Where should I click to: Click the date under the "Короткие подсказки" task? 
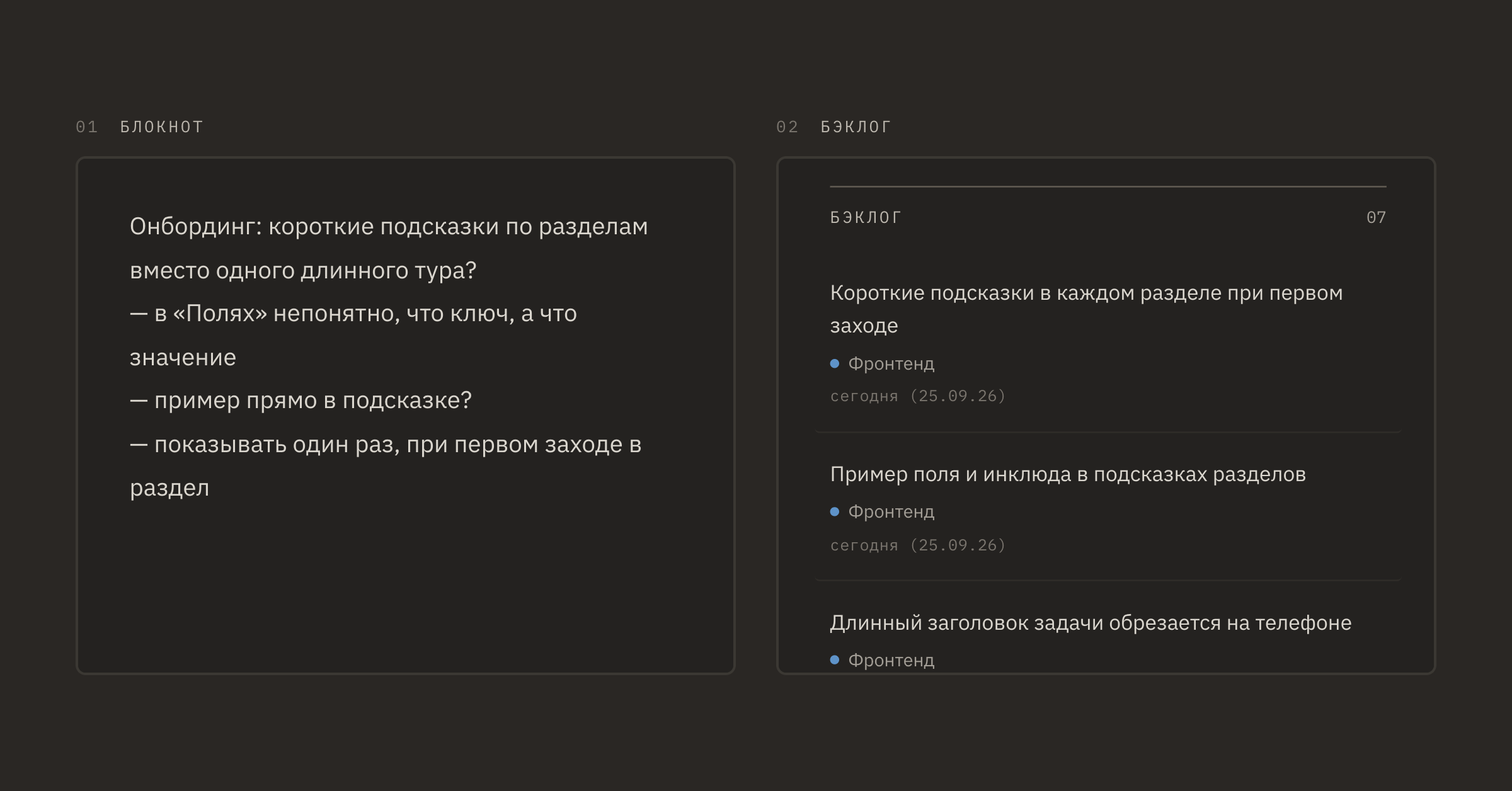pos(918,396)
